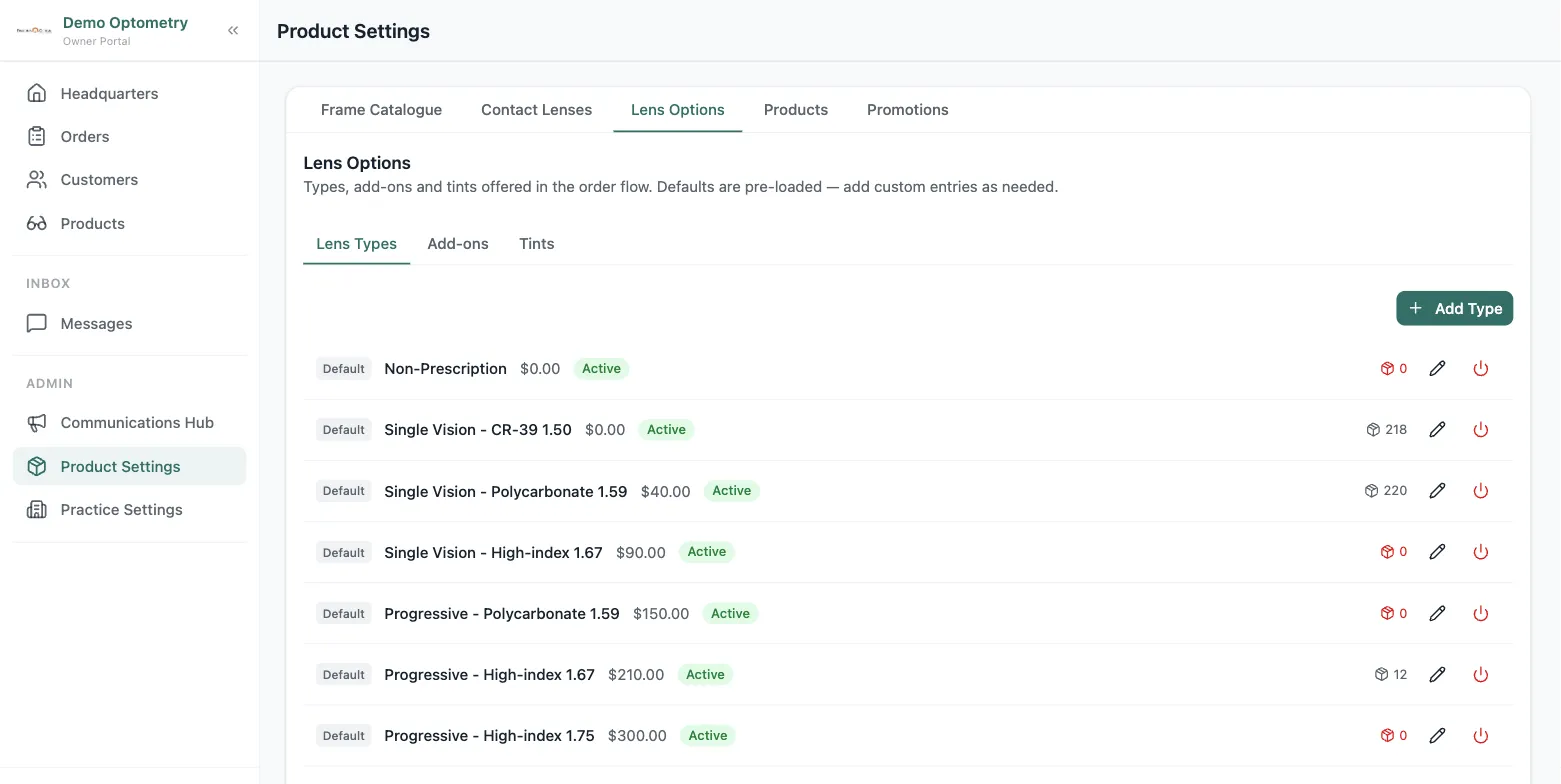Viewport: 1561px width, 784px height.
Task: Switch to Tints sub-tab
Action: (537, 244)
